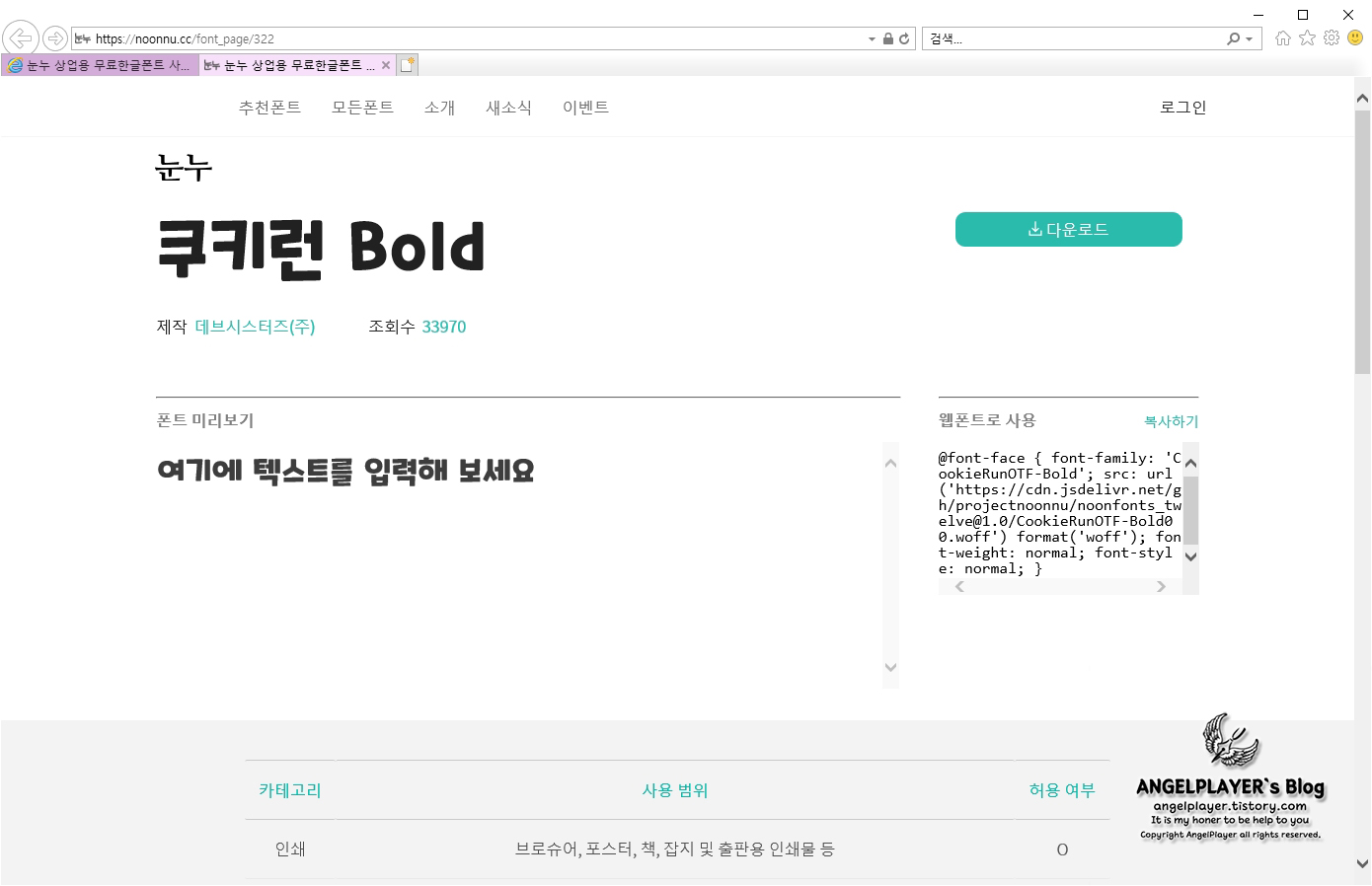This screenshot has height=886, width=1372.
Task: Minimize the browser window
Action: point(1258,14)
